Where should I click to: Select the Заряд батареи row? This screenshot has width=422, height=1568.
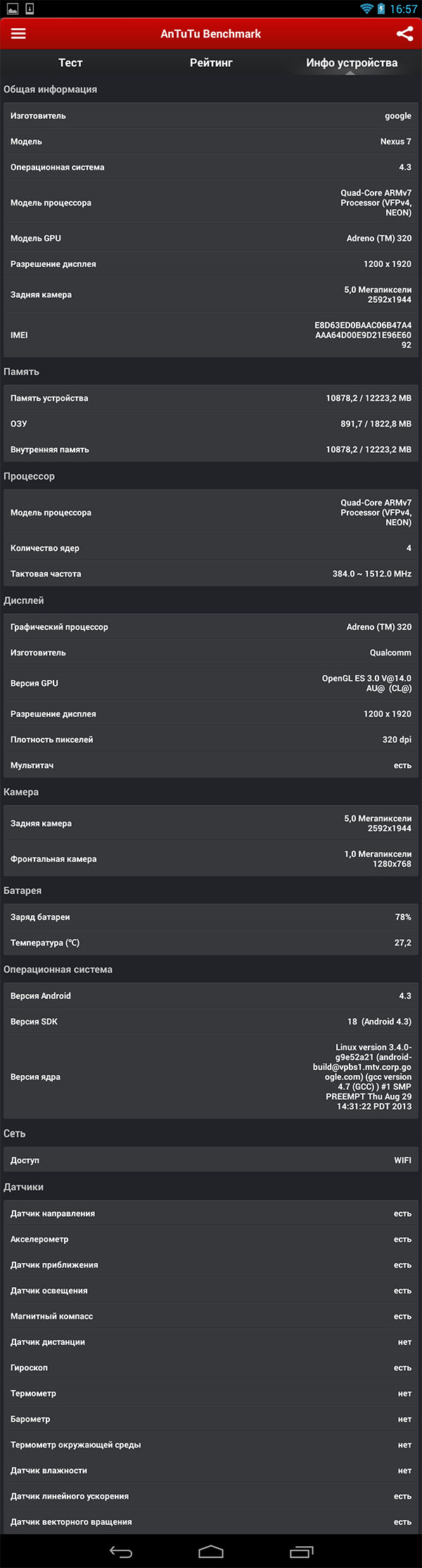(211, 917)
